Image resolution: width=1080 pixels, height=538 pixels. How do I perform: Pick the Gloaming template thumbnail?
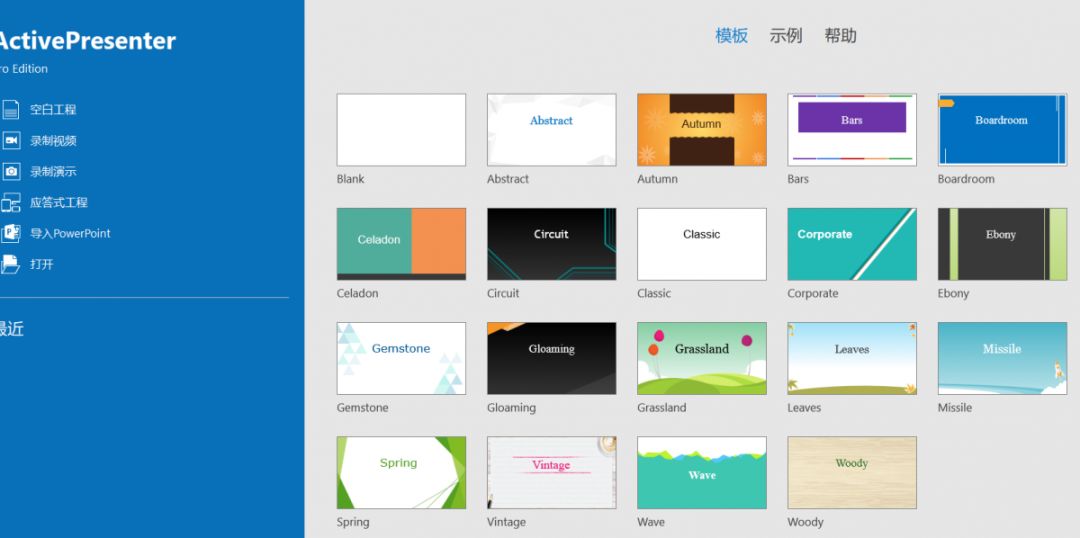[x=551, y=358]
